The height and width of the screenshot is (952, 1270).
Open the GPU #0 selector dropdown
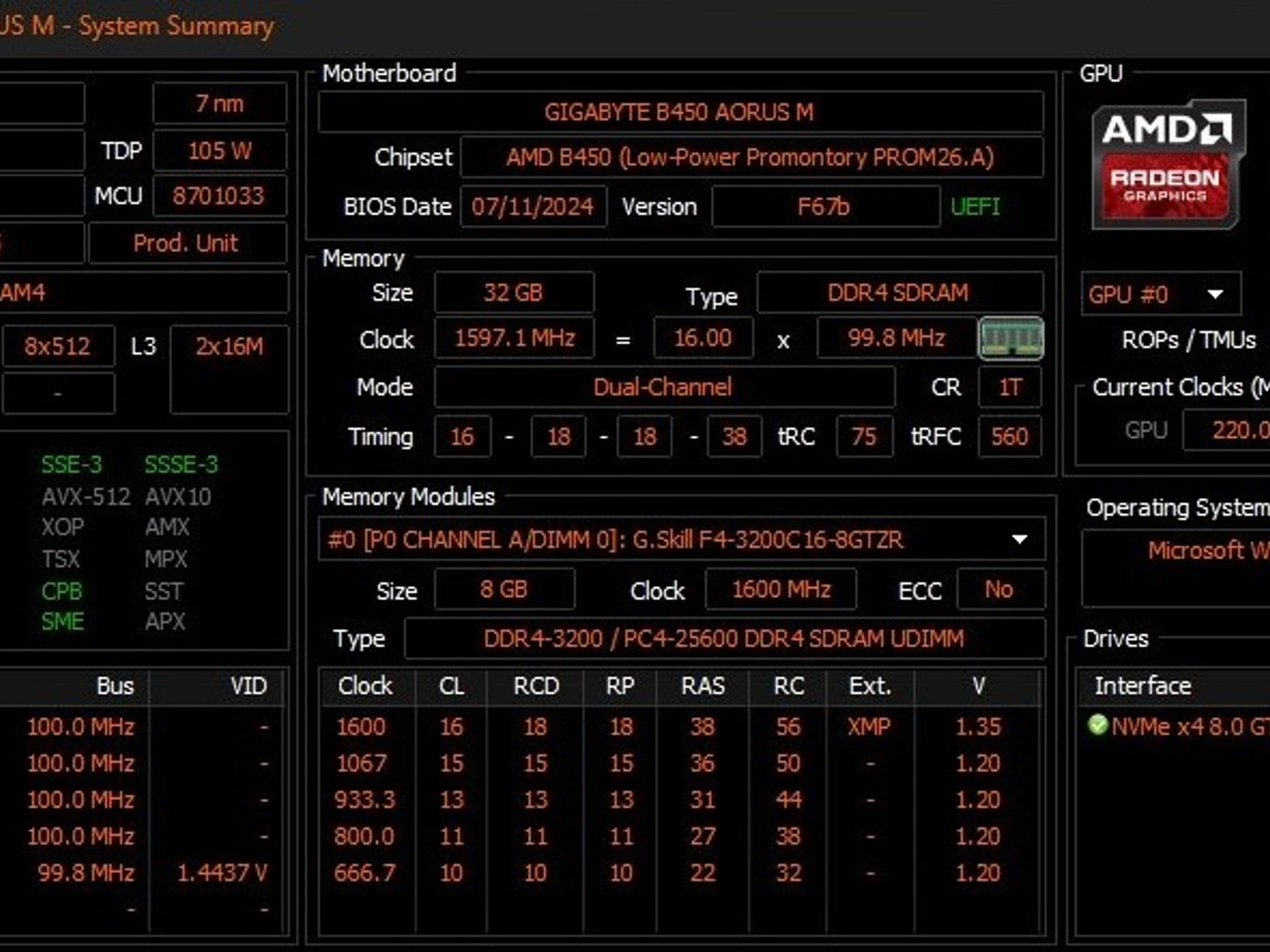pos(1161,294)
